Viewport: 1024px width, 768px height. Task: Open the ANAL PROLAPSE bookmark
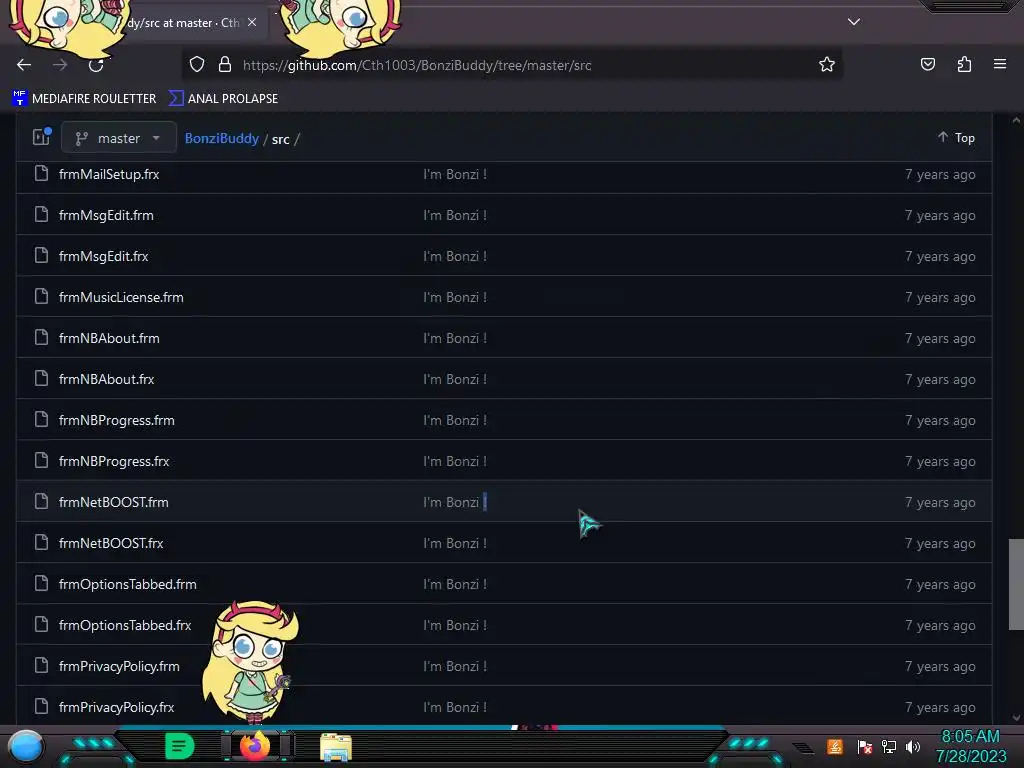[x=223, y=99]
